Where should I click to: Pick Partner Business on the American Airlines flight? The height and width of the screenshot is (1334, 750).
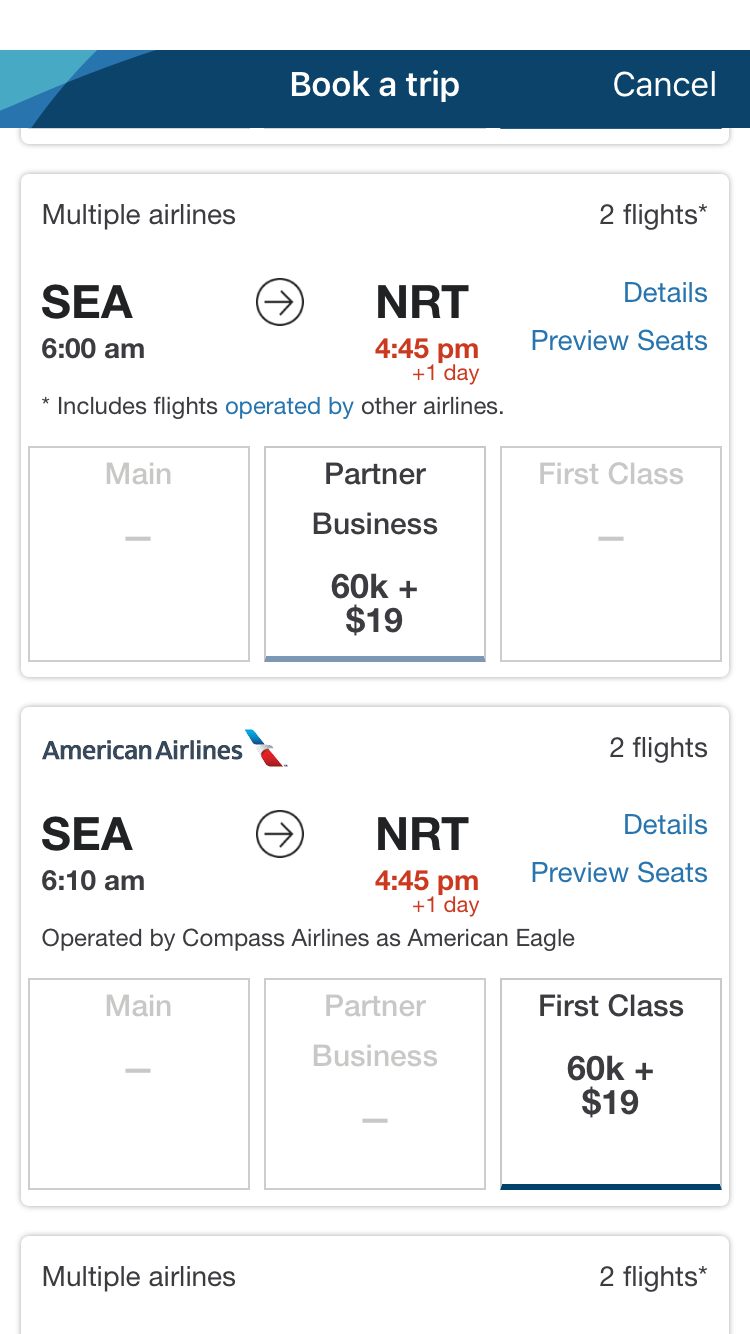[375, 1084]
